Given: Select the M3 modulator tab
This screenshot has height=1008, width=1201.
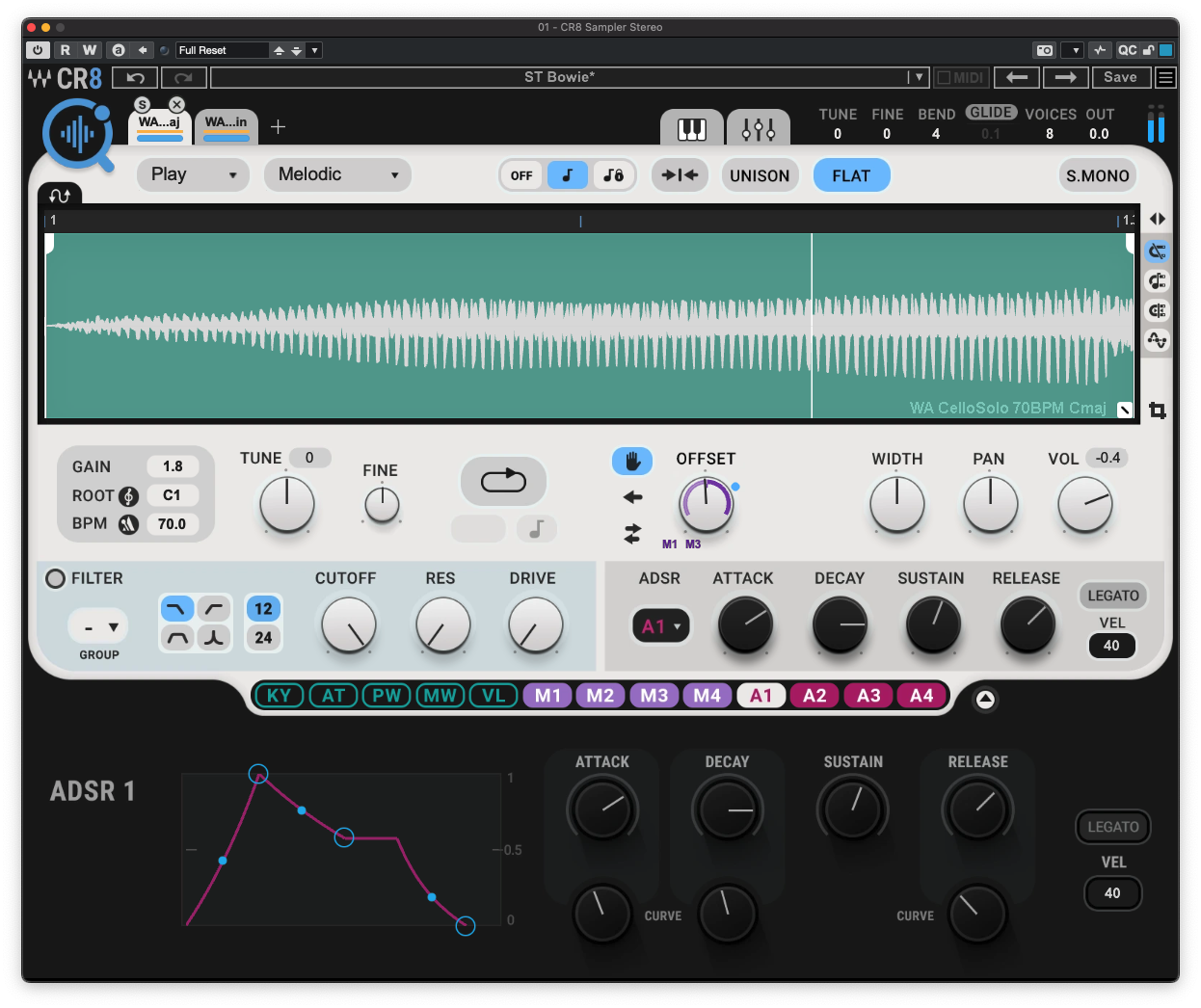Looking at the screenshot, I should (x=654, y=696).
